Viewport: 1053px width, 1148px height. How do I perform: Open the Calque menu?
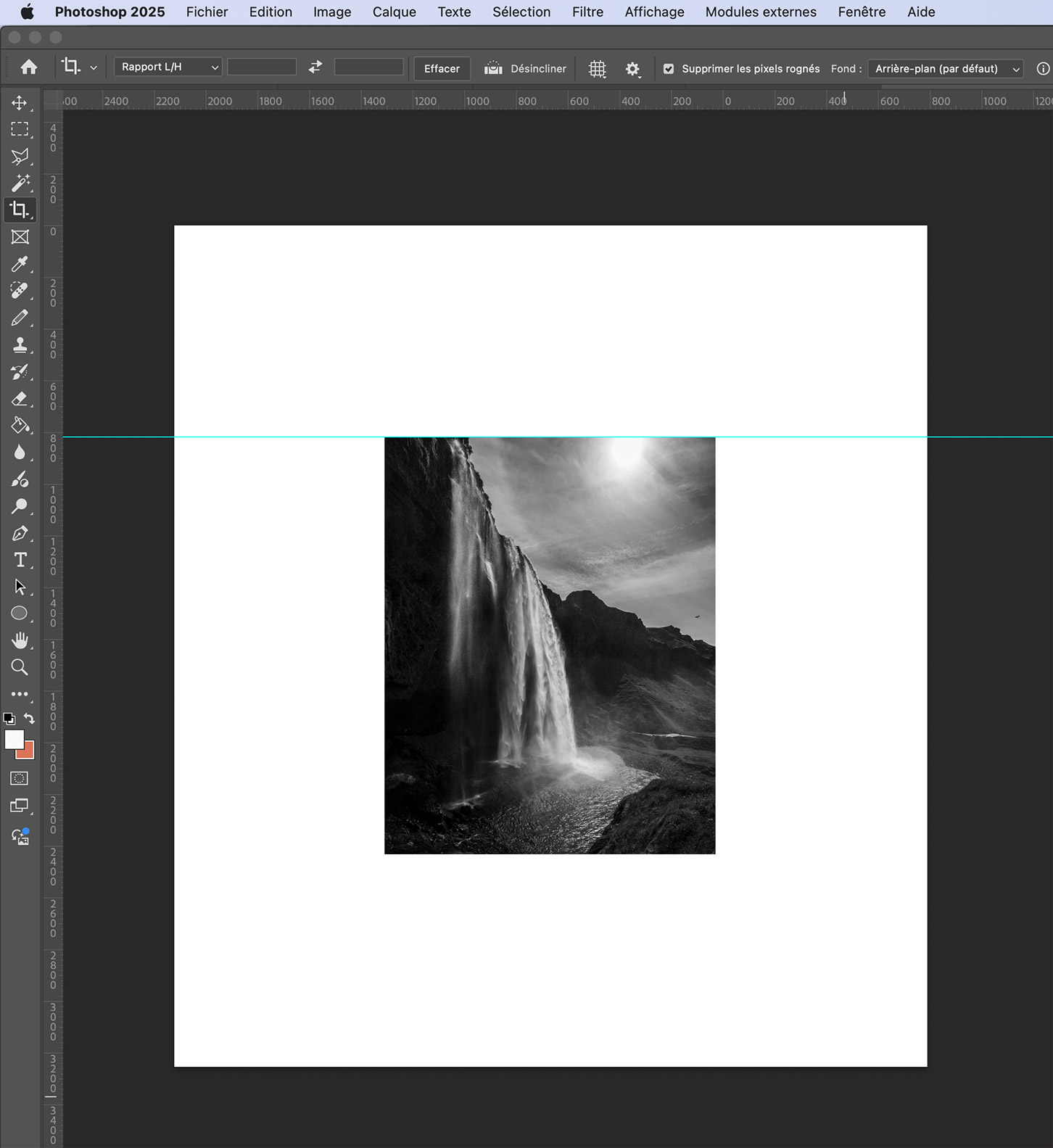(394, 12)
